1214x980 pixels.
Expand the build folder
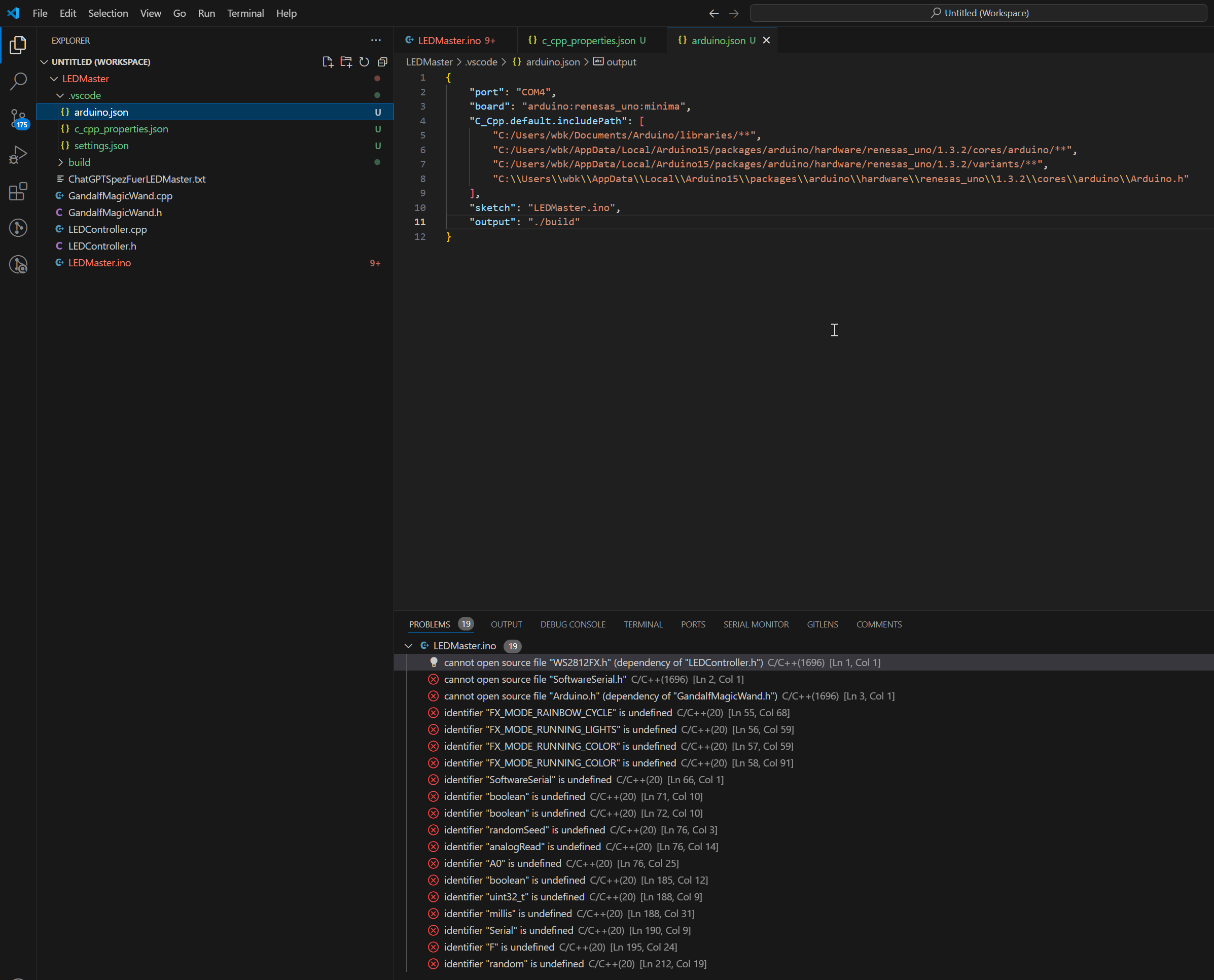(x=60, y=163)
